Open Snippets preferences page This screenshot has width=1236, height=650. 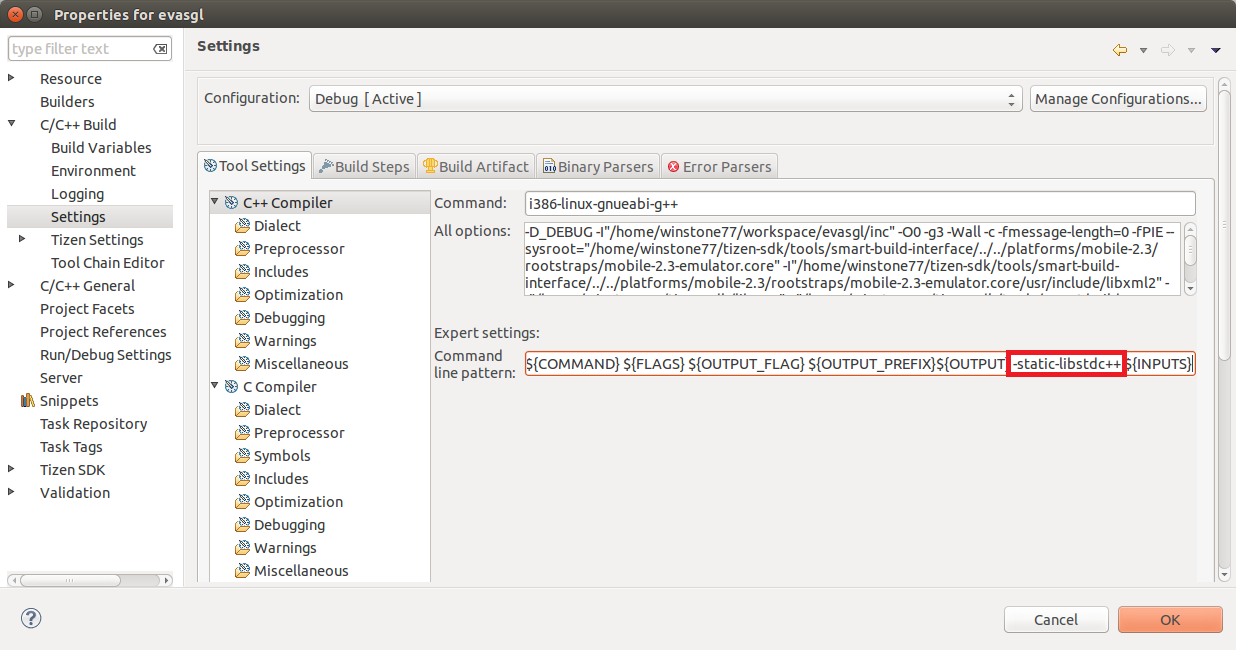(x=69, y=401)
